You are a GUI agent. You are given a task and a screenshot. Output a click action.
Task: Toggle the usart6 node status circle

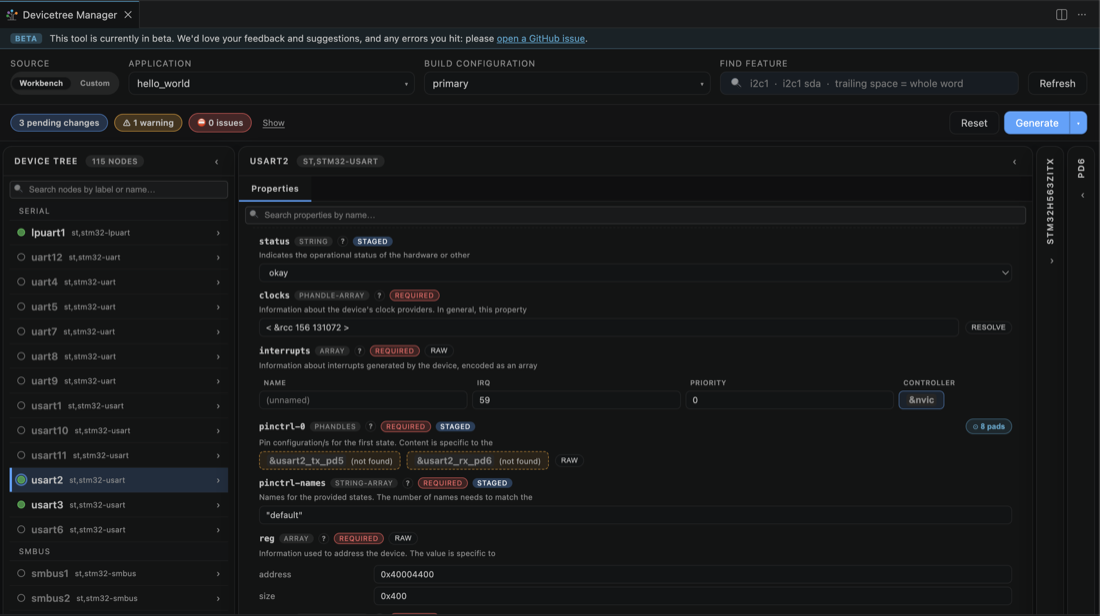pyautogui.click(x=21, y=530)
